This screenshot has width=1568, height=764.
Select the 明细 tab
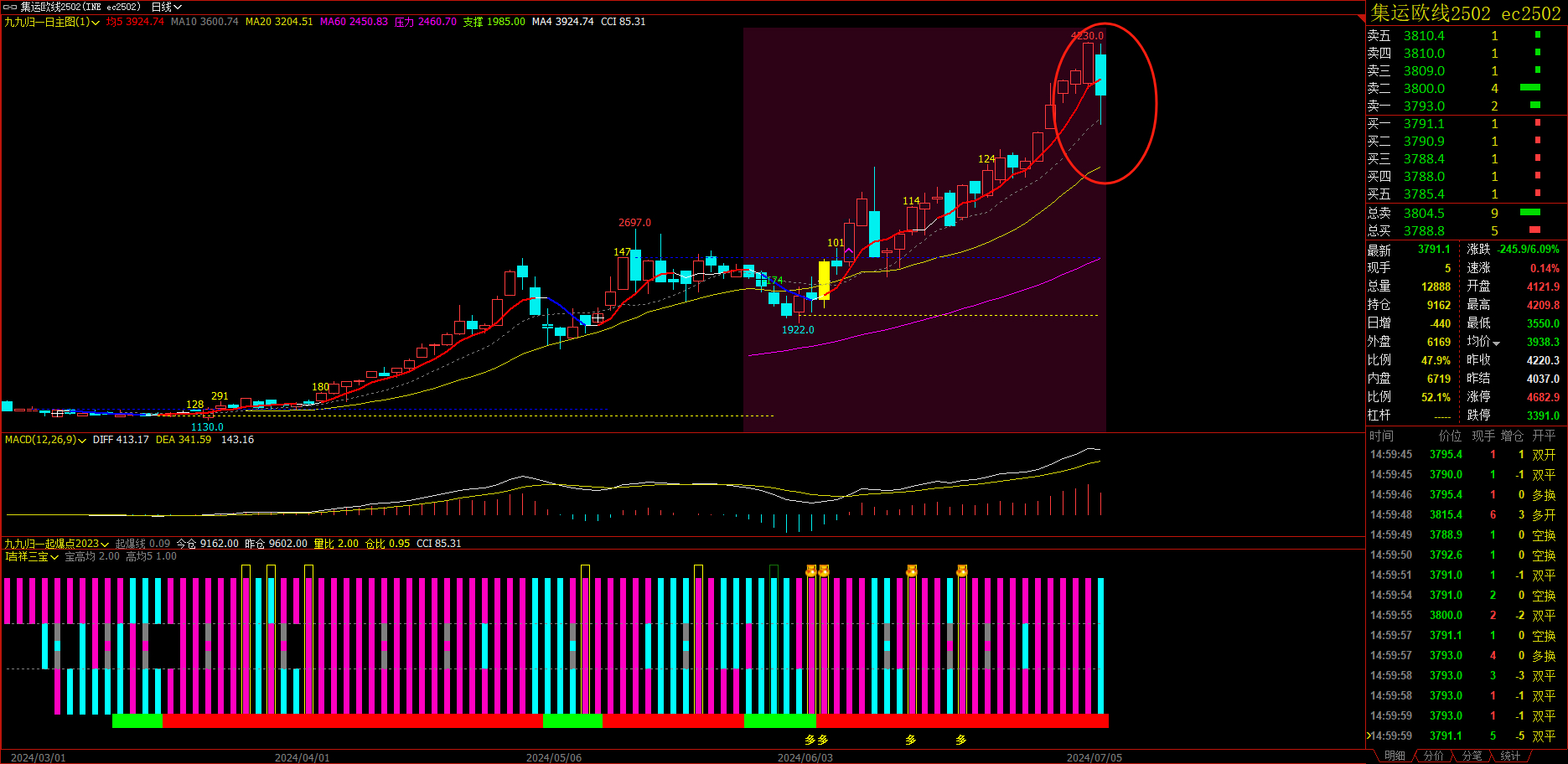(x=1395, y=756)
